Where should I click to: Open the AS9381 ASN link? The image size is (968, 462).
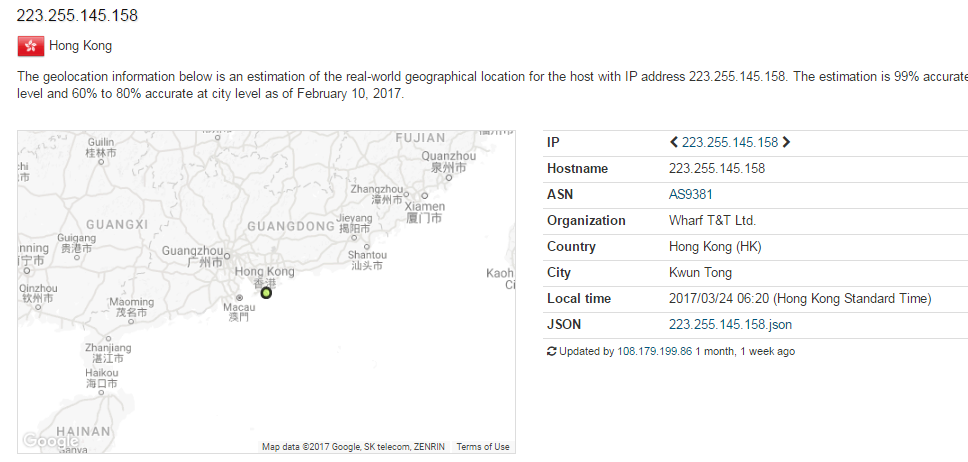pyautogui.click(x=692, y=194)
